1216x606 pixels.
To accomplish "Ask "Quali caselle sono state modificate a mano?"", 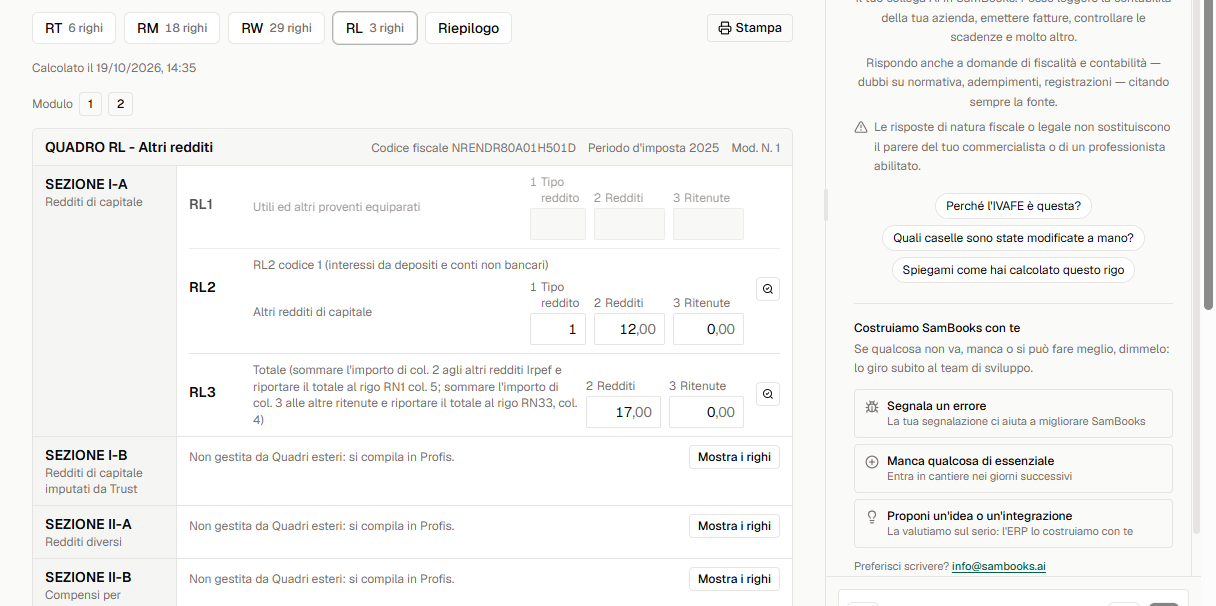I will [x=1013, y=238].
